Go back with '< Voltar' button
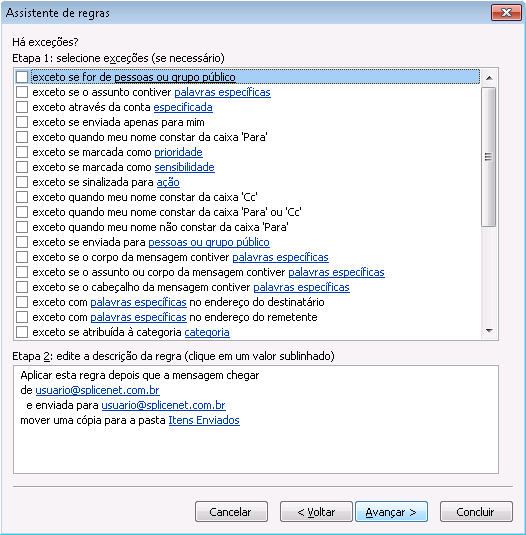526x535 pixels. [316, 511]
